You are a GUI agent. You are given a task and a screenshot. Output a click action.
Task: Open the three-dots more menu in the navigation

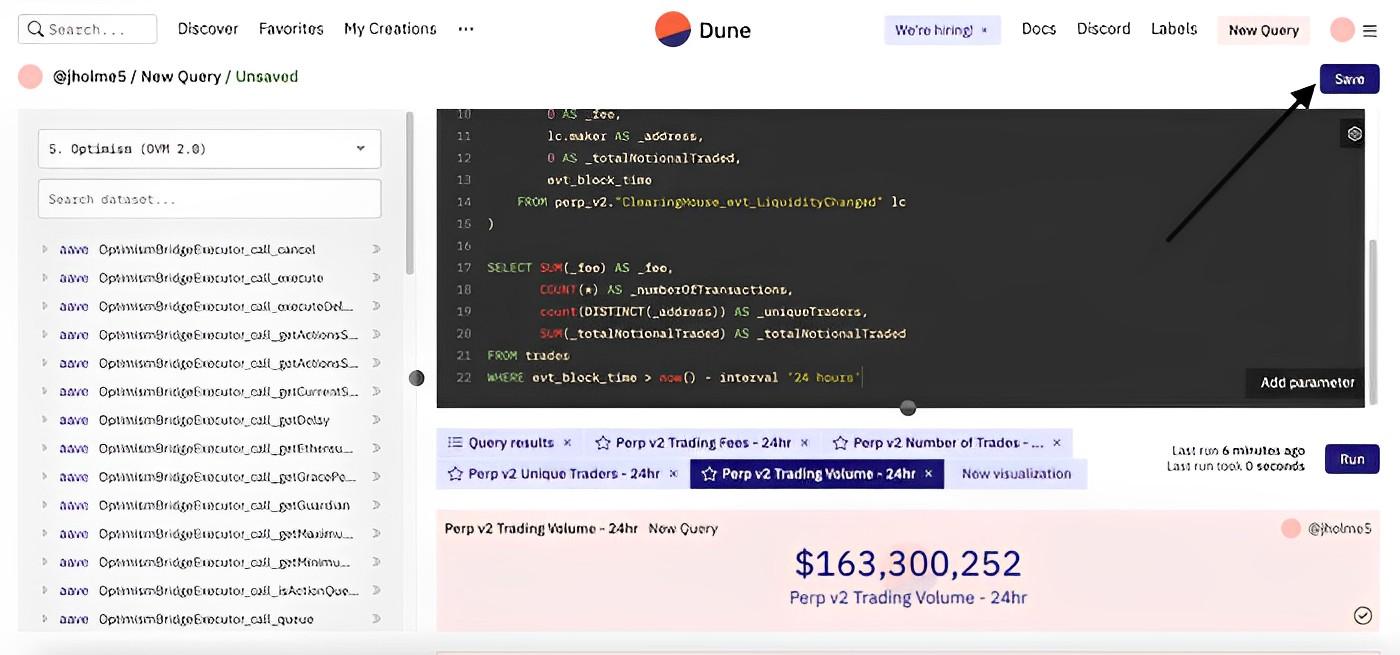click(x=466, y=29)
